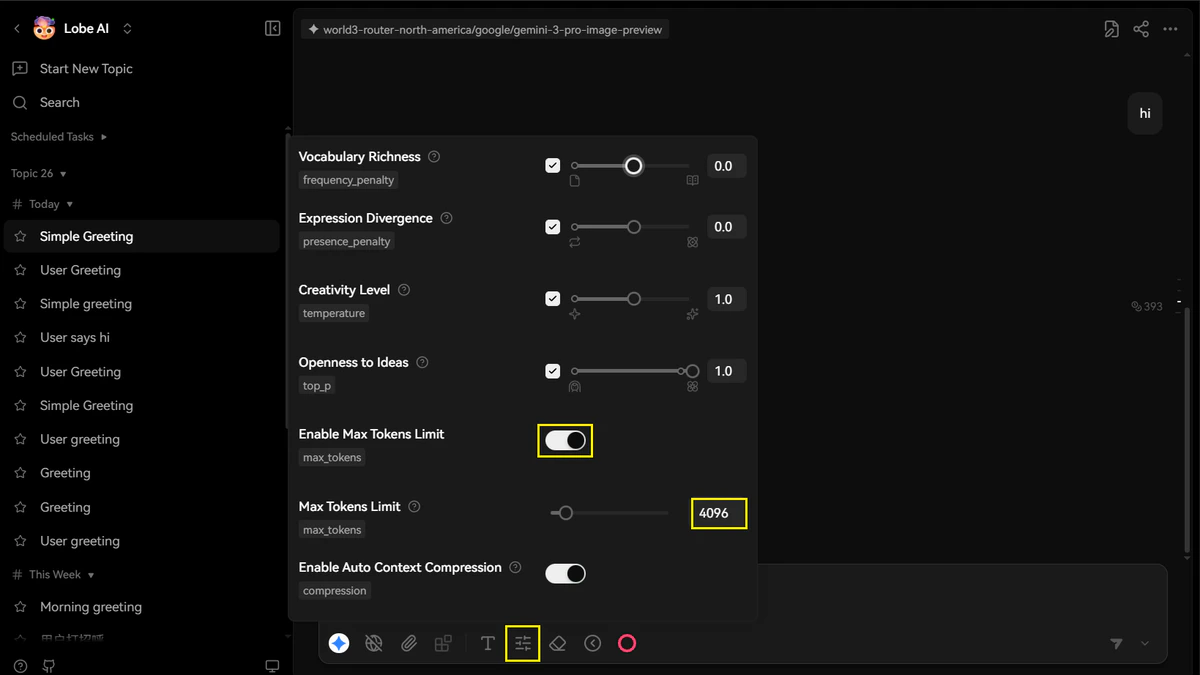Open the Lobe AI switcher chevron
The height and width of the screenshot is (675, 1200).
tap(127, 29)
